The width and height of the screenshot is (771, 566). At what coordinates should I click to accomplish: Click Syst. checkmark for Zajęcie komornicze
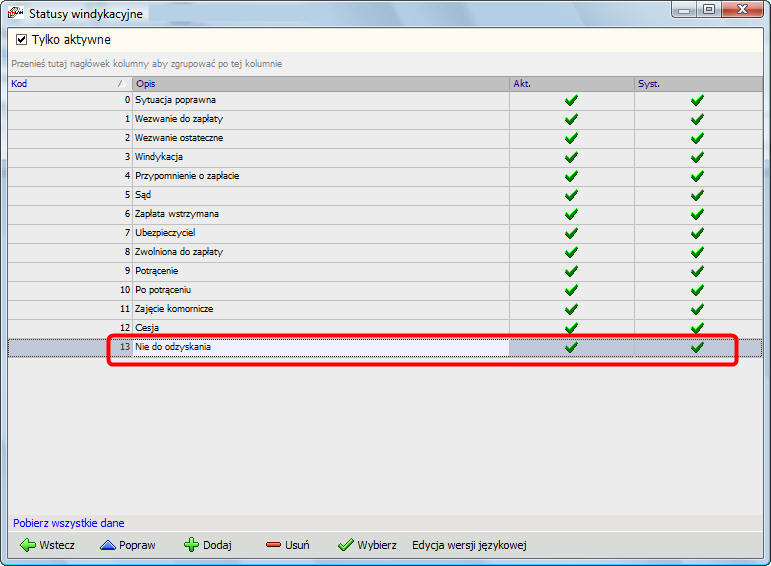697,309
